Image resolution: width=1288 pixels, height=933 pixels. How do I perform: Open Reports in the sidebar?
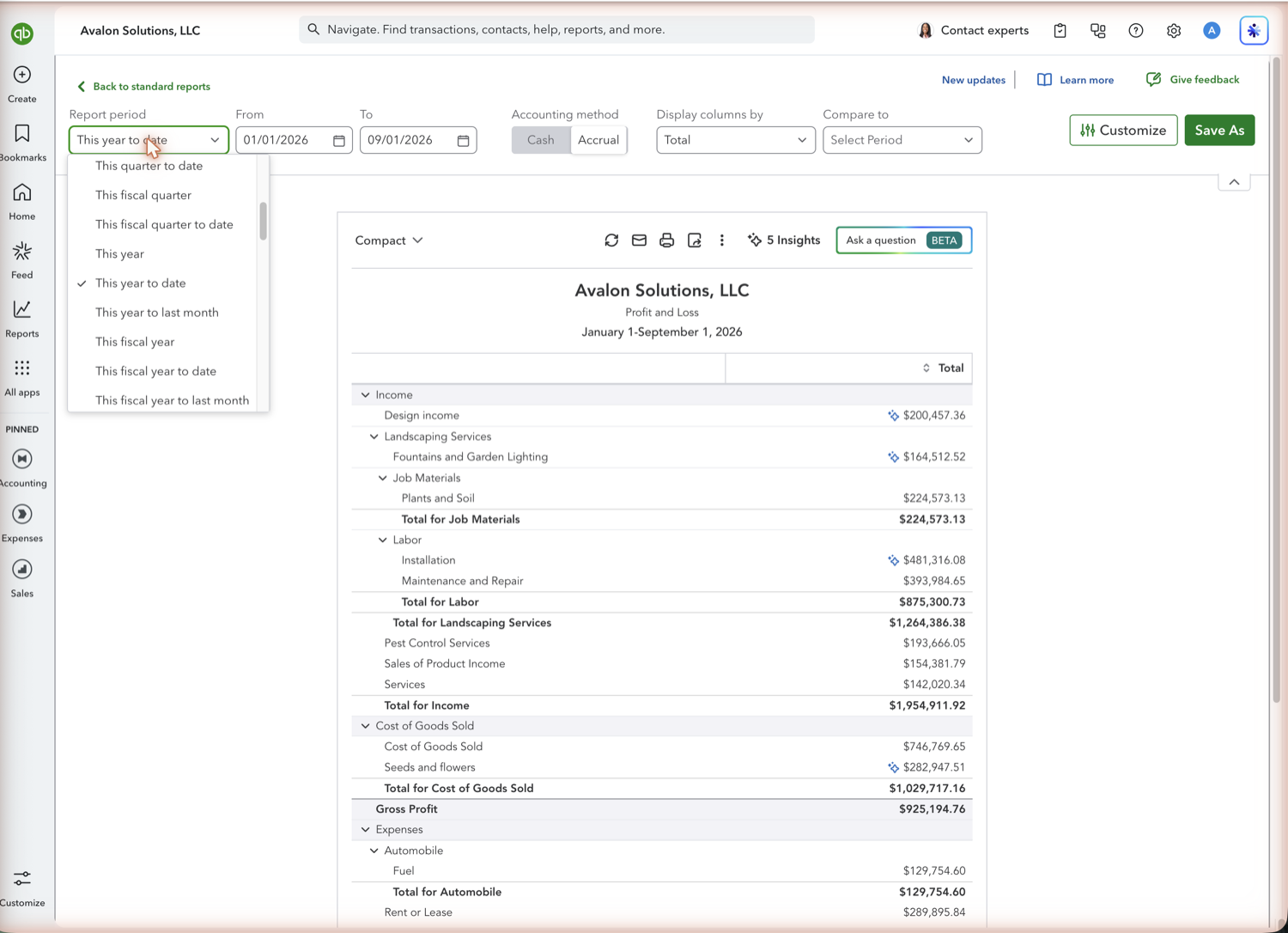coord(22,309)
